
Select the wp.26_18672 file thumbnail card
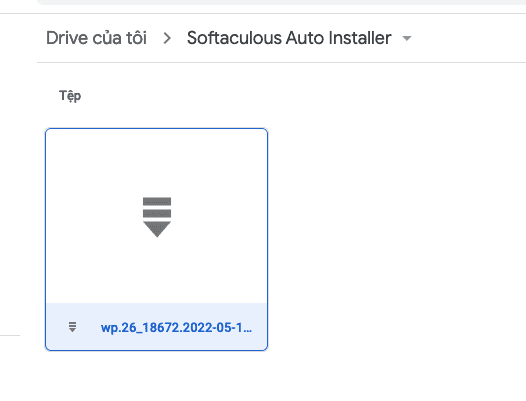tap(156, 239)
